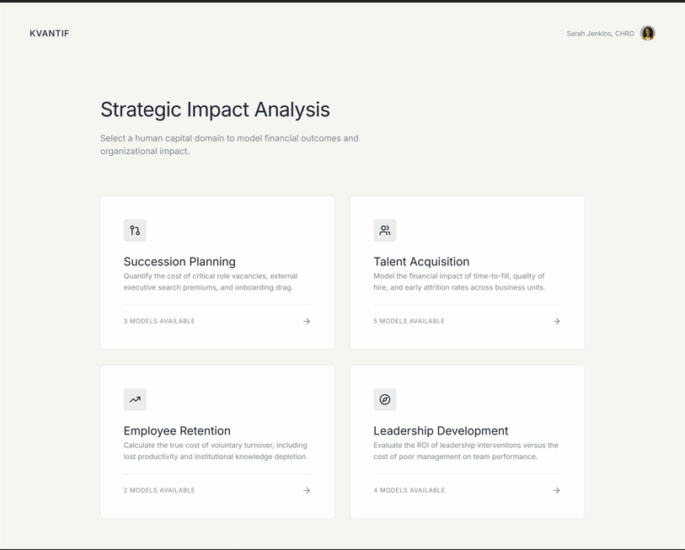Click the arrow on Talent Acquisition card
685x550 pixels.
click(x=557, y=321)
